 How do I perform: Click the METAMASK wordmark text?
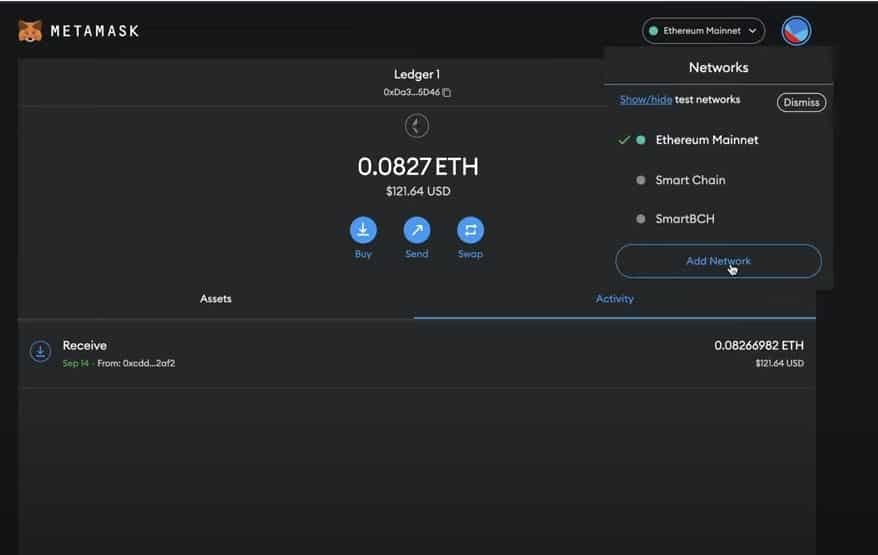pyautogui.click(x=95, y=31)
